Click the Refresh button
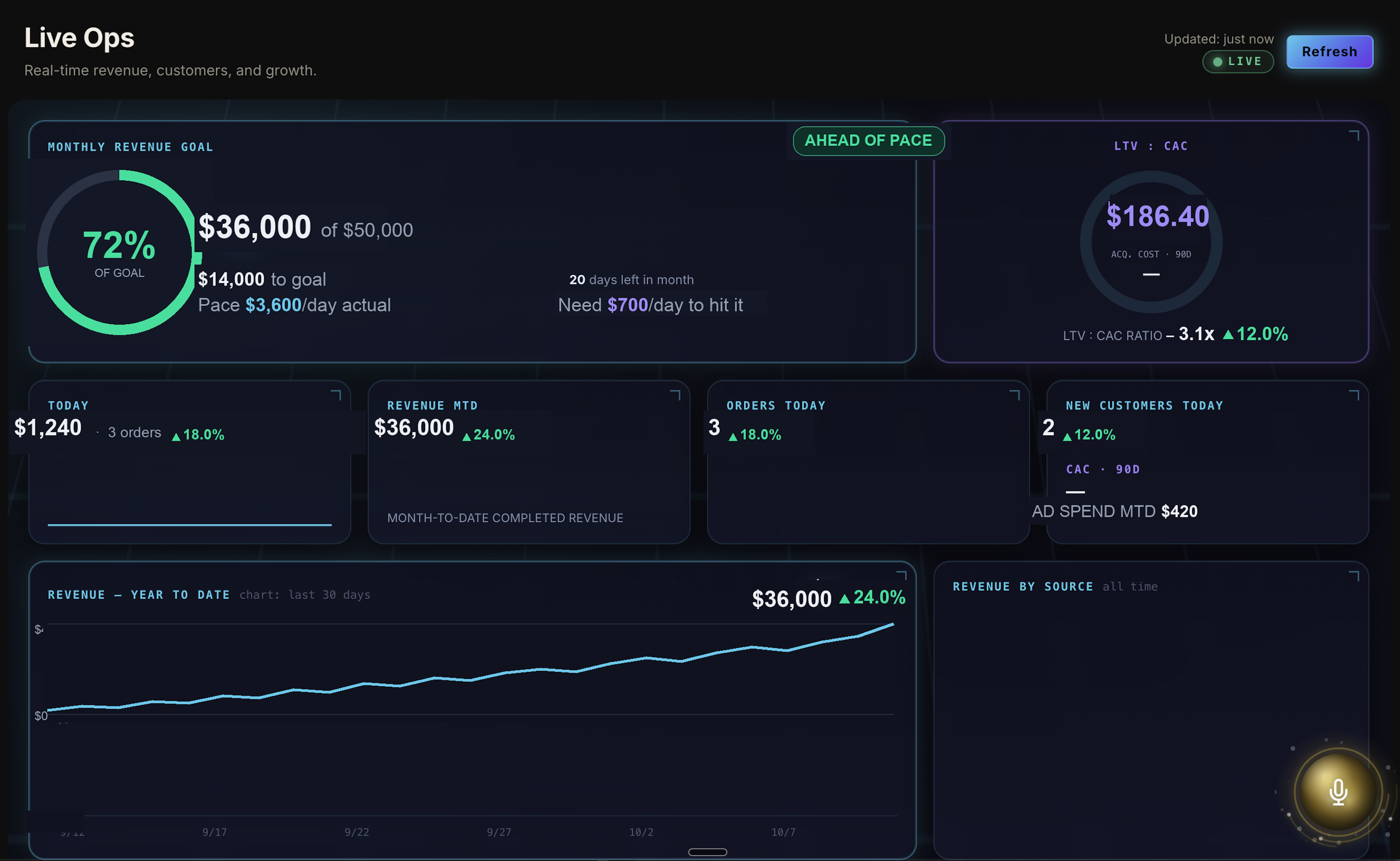The width and height of the screenshot is (1400, 861). pyautogui.click(x=1329, y=52)
